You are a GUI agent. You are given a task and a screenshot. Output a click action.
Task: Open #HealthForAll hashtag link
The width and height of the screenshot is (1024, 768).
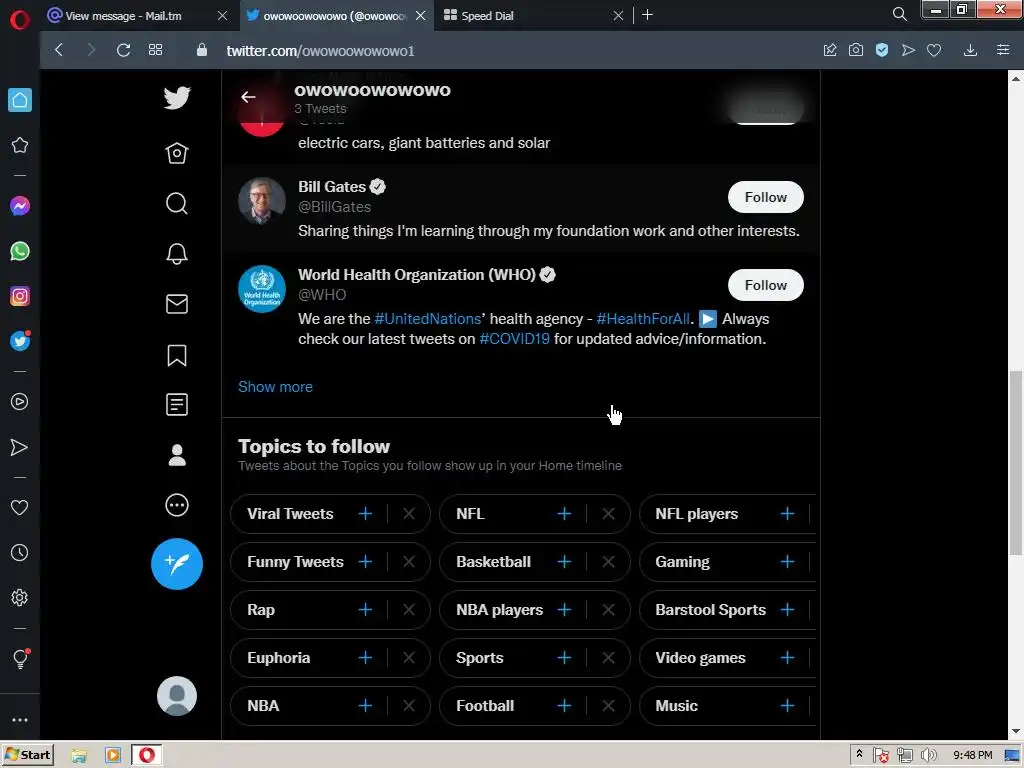point(643,319)
